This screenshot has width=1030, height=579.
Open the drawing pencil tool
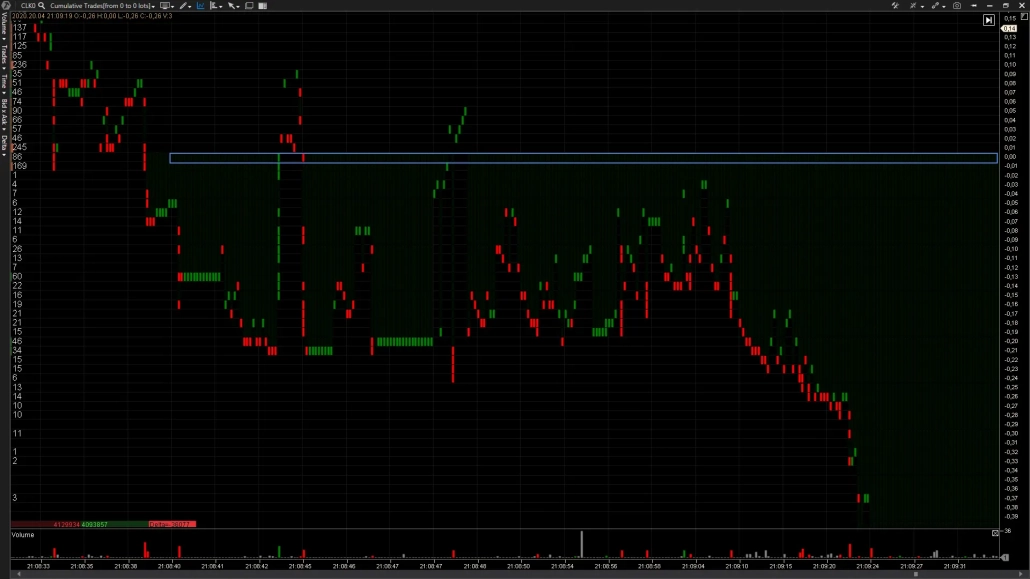click(x=183, y=6)
